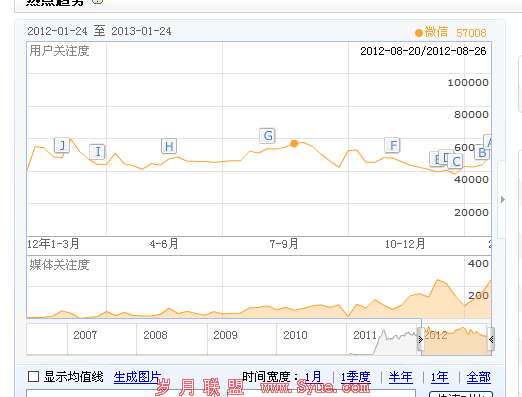Click the 10-12月 axis label
Viewport: 522px width, 397px height.
pyautogui.click(x=405, y=244)
